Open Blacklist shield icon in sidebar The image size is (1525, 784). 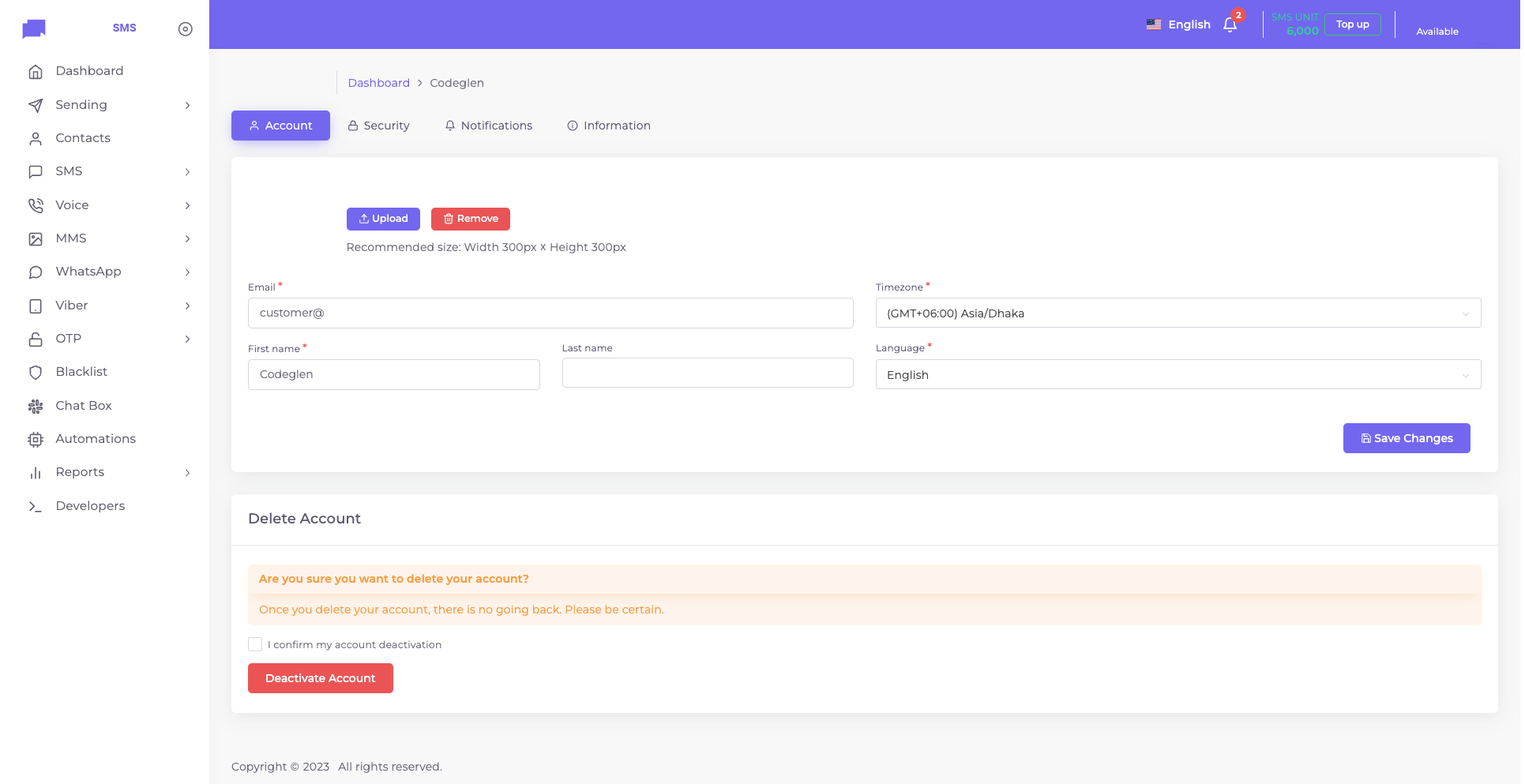(36, 373)
